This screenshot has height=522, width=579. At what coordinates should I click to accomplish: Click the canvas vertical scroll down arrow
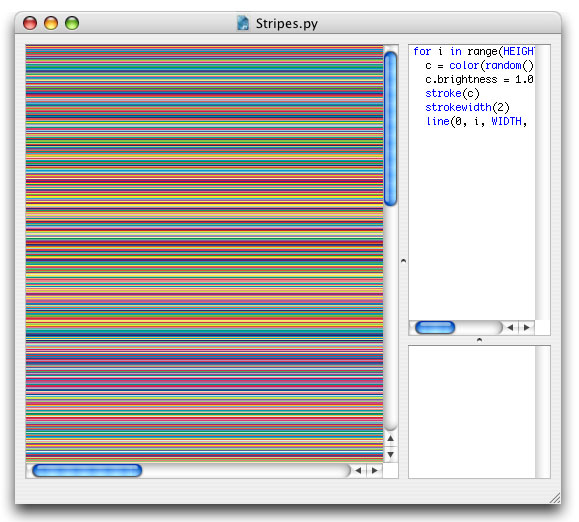coord(391,454)
